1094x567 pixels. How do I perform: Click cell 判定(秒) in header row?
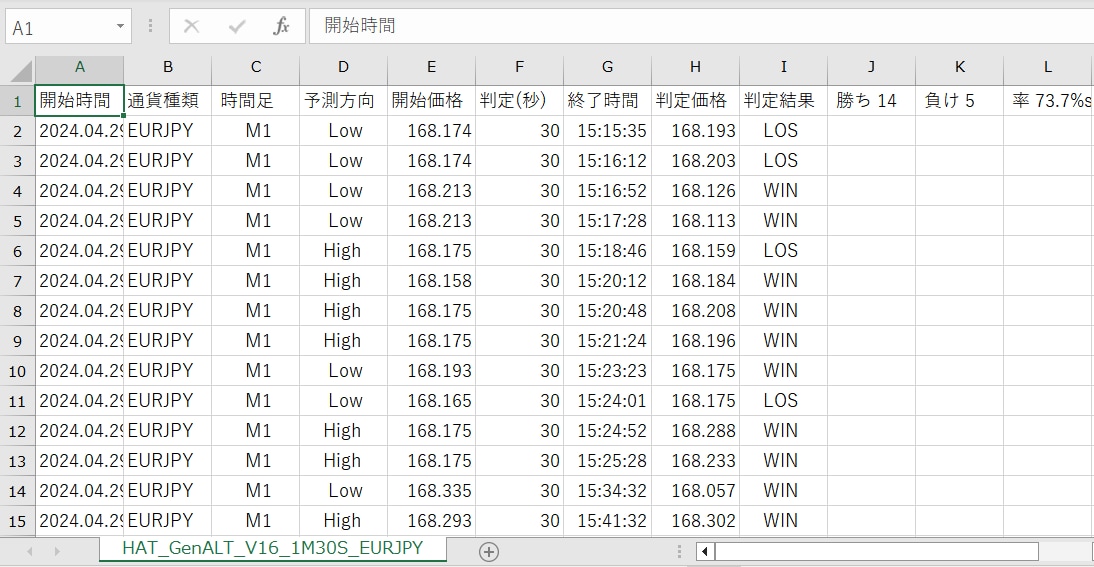[519, 100]
